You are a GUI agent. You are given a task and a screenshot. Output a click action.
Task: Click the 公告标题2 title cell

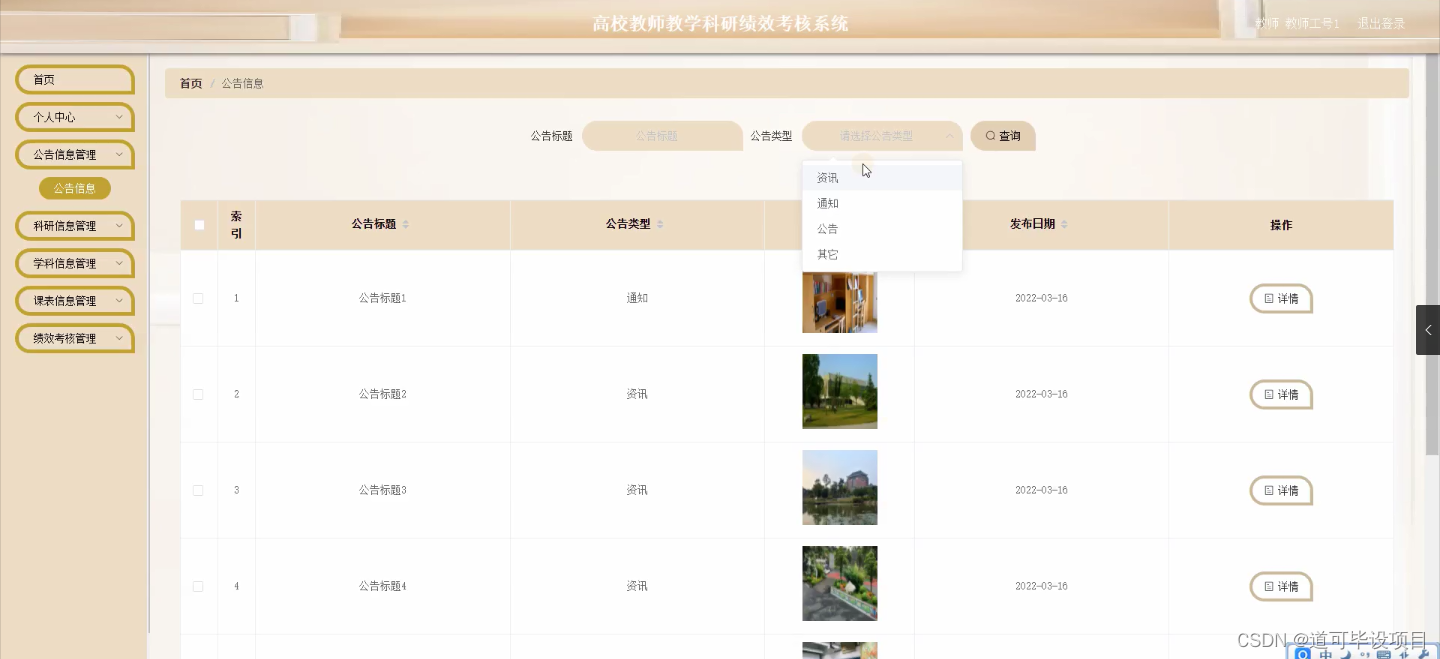[x=383, y=395]
